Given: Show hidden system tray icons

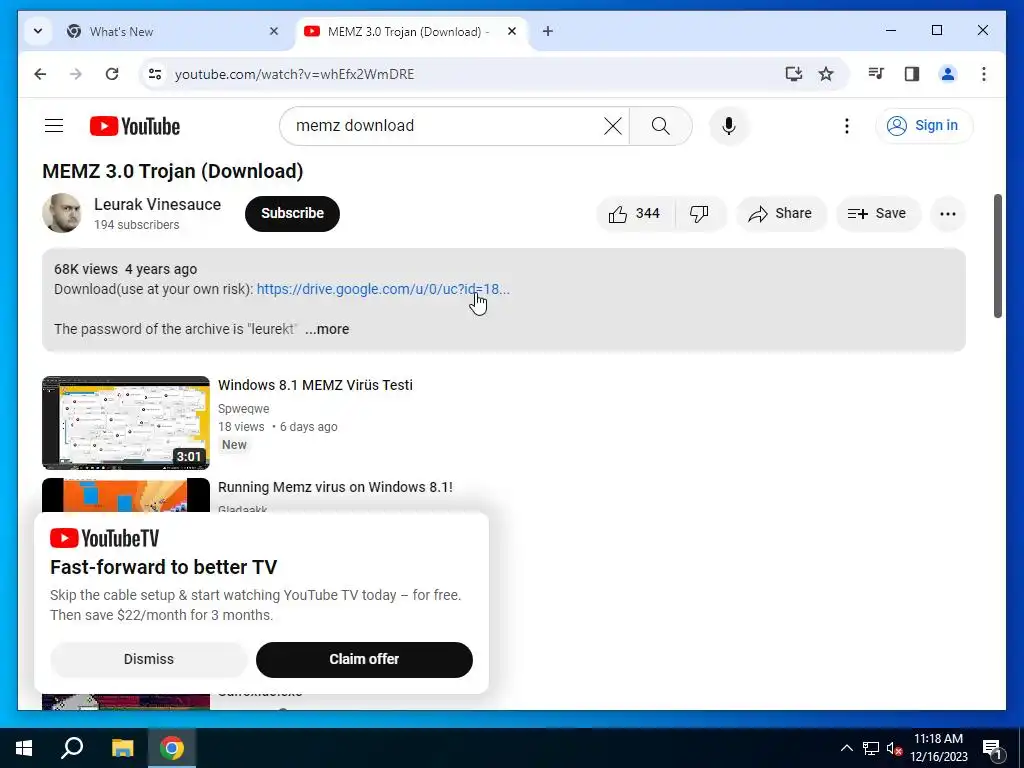Looking at the screenshot, I should pyautogui.click(x=846, y=748).
